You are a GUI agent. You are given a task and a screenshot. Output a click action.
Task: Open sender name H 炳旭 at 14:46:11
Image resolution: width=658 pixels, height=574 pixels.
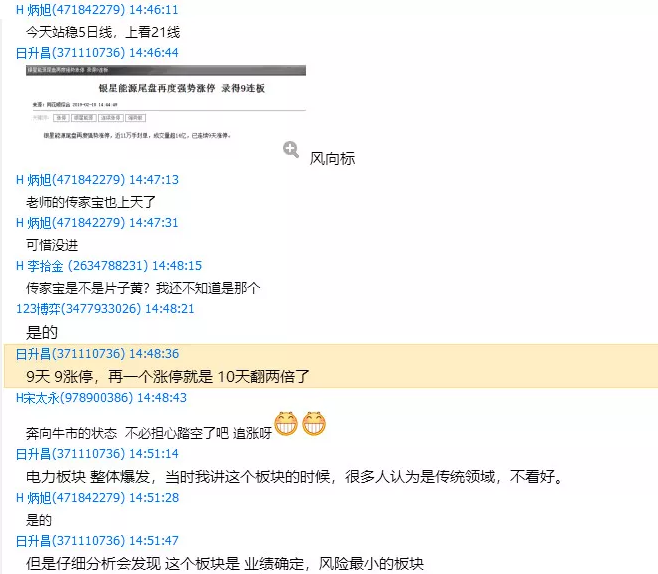coord(97,10)
